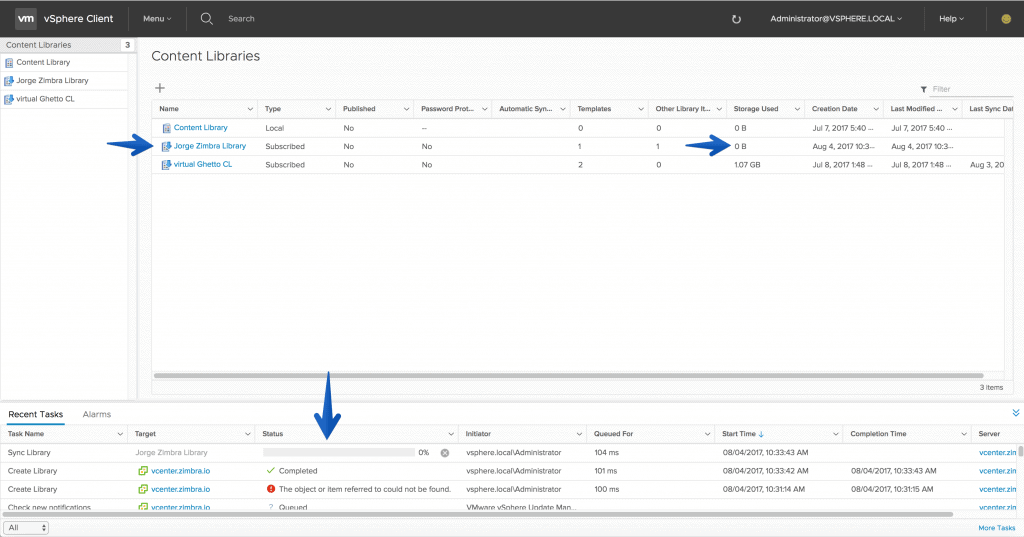This screenshot has height=537, width=1024.
Task: Click the virtual Ghetto CL icon in the sidebar
Action: pyautogui.click(x=9, y=99)
